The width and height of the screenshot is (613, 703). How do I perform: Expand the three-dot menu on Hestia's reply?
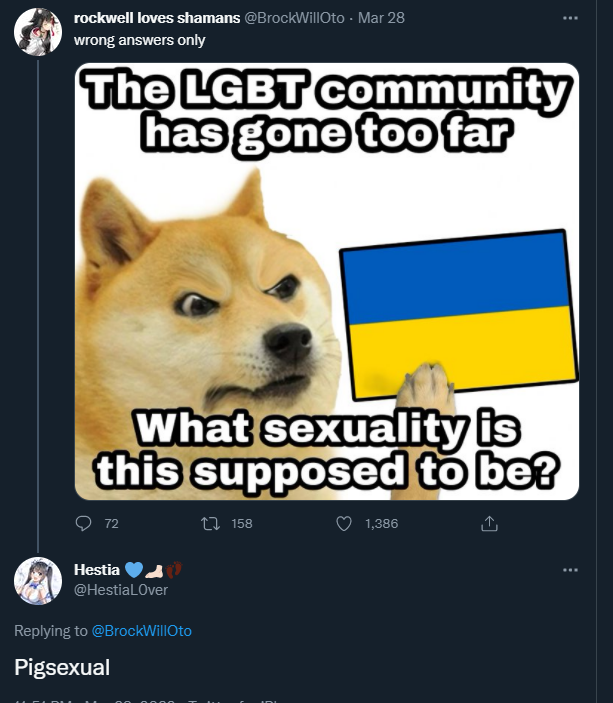570,570
